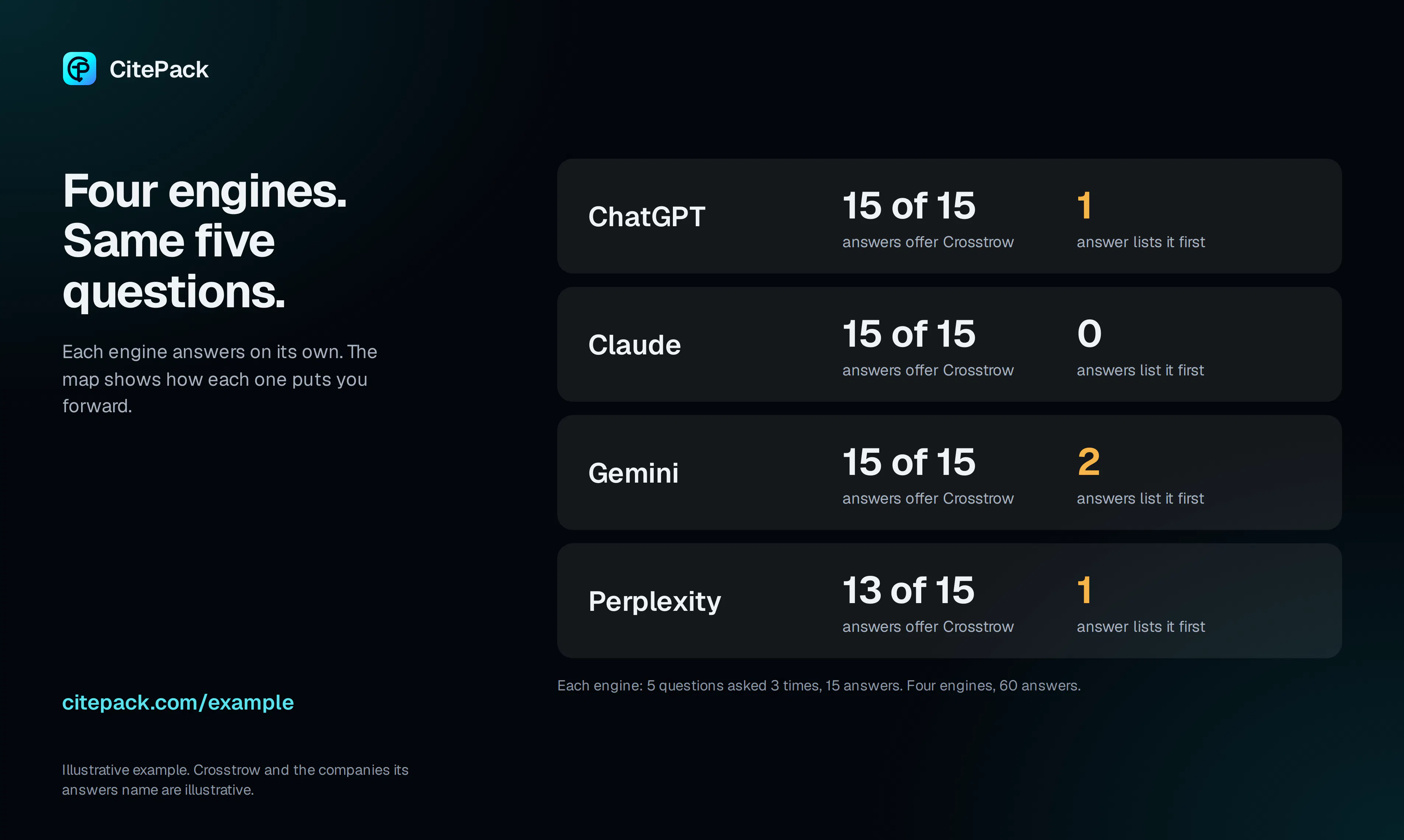Click the 'Each engine: 5 questions asked' footnote

point(819,686)
